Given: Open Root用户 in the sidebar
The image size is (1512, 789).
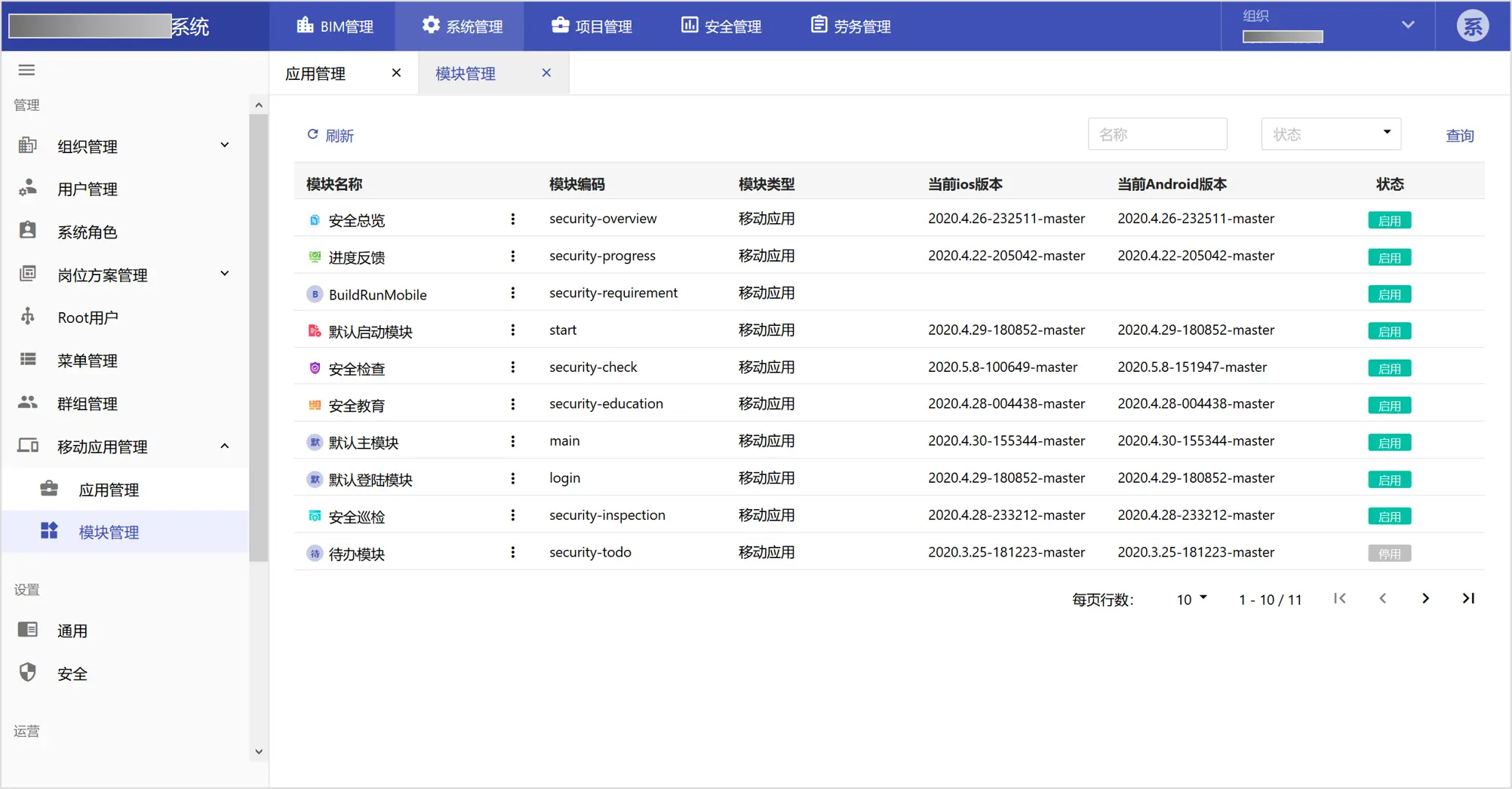Looking at the screenshot, I should click(x=124, y=318).
